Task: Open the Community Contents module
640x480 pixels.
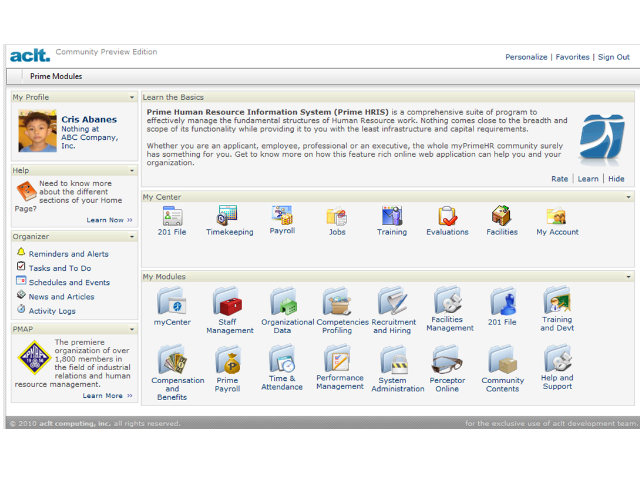Action: click(x=502, y=359)
